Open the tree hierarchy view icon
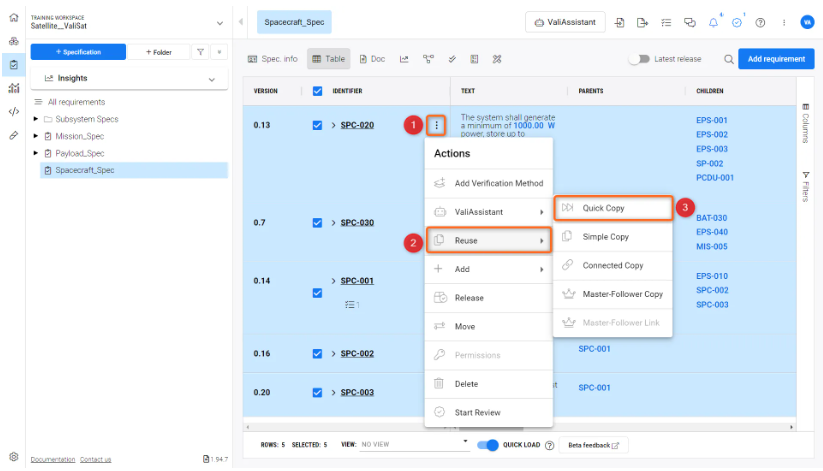This screenshot has height=471, width=823. (428, 59)
